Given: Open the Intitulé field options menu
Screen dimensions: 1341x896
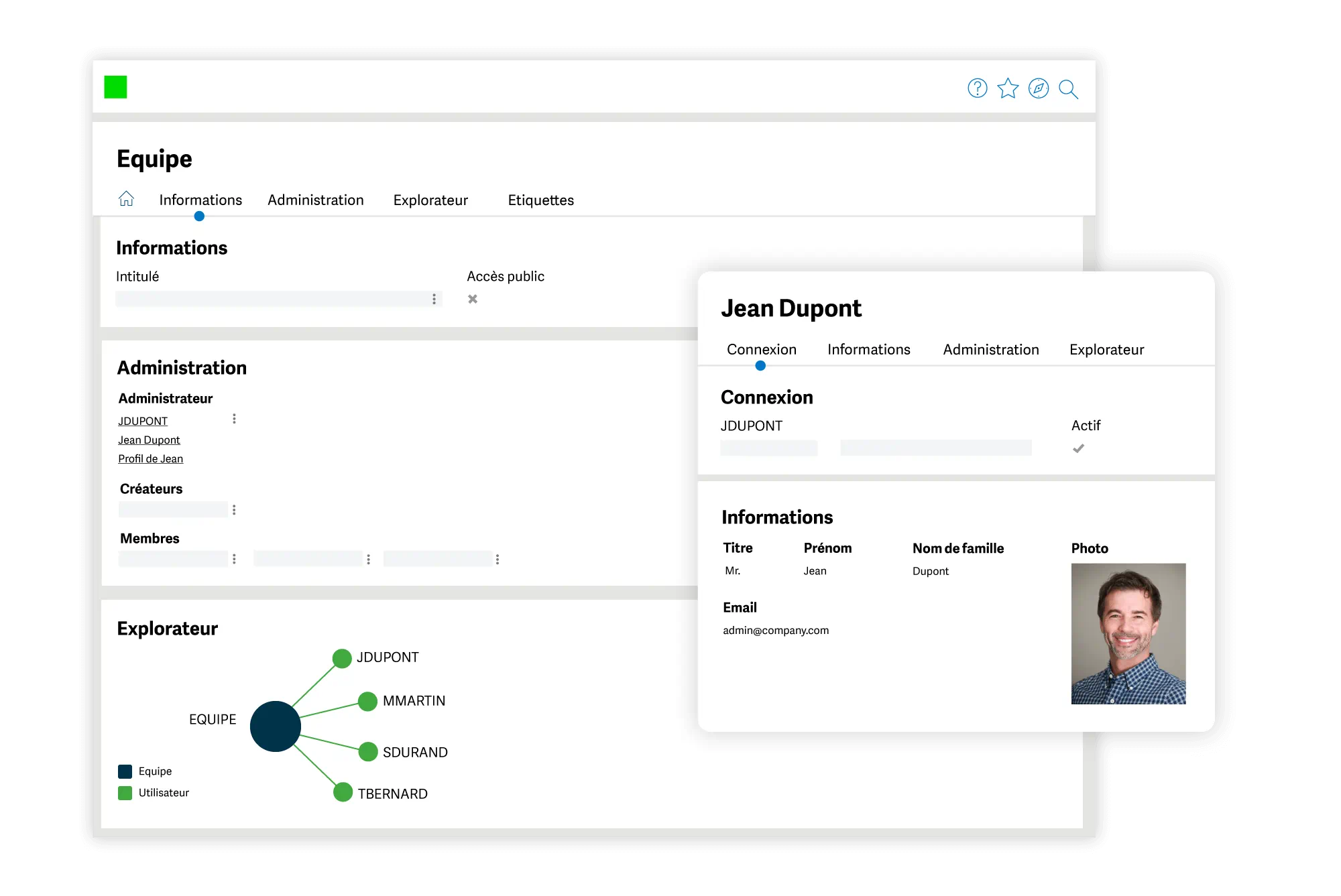Looking at the screenshot, I should click(x=434, y=299).
